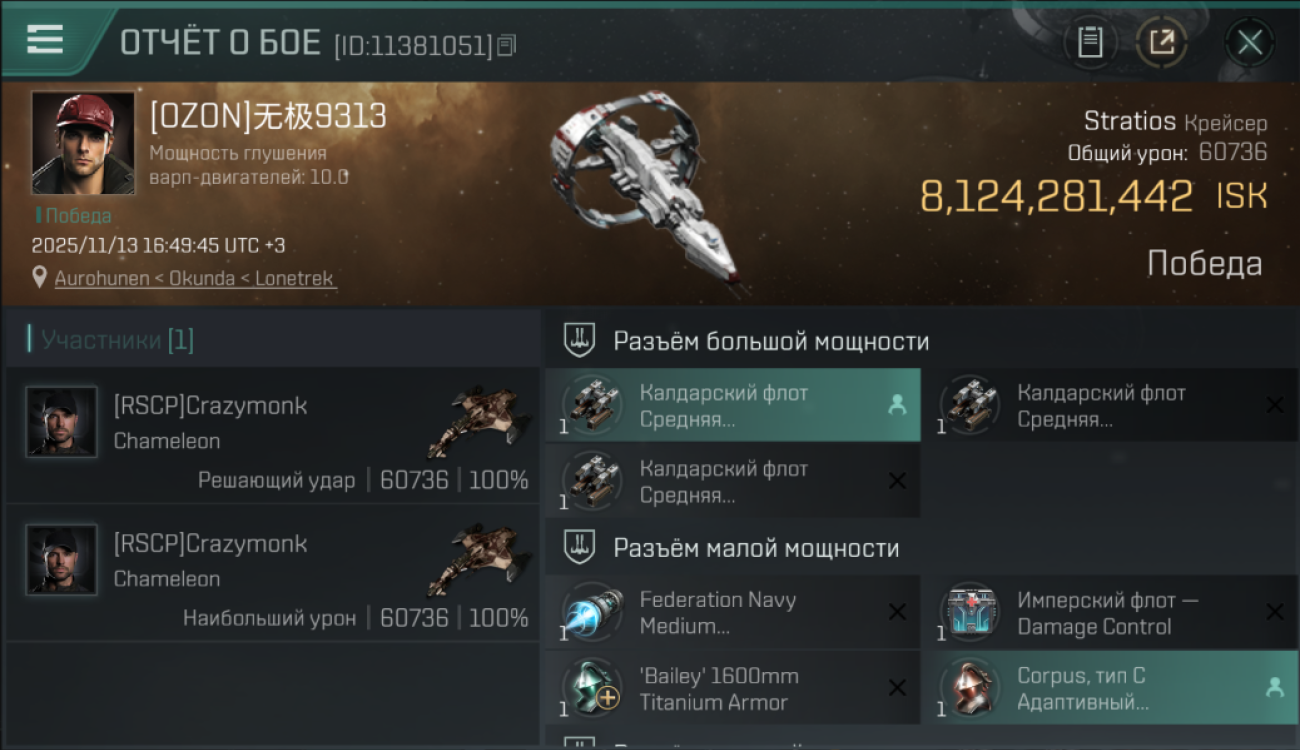Viewport: 1300px width, 750px height.
Task: Select the Имперский флот Damage Control module
Action: point(1110,613)
